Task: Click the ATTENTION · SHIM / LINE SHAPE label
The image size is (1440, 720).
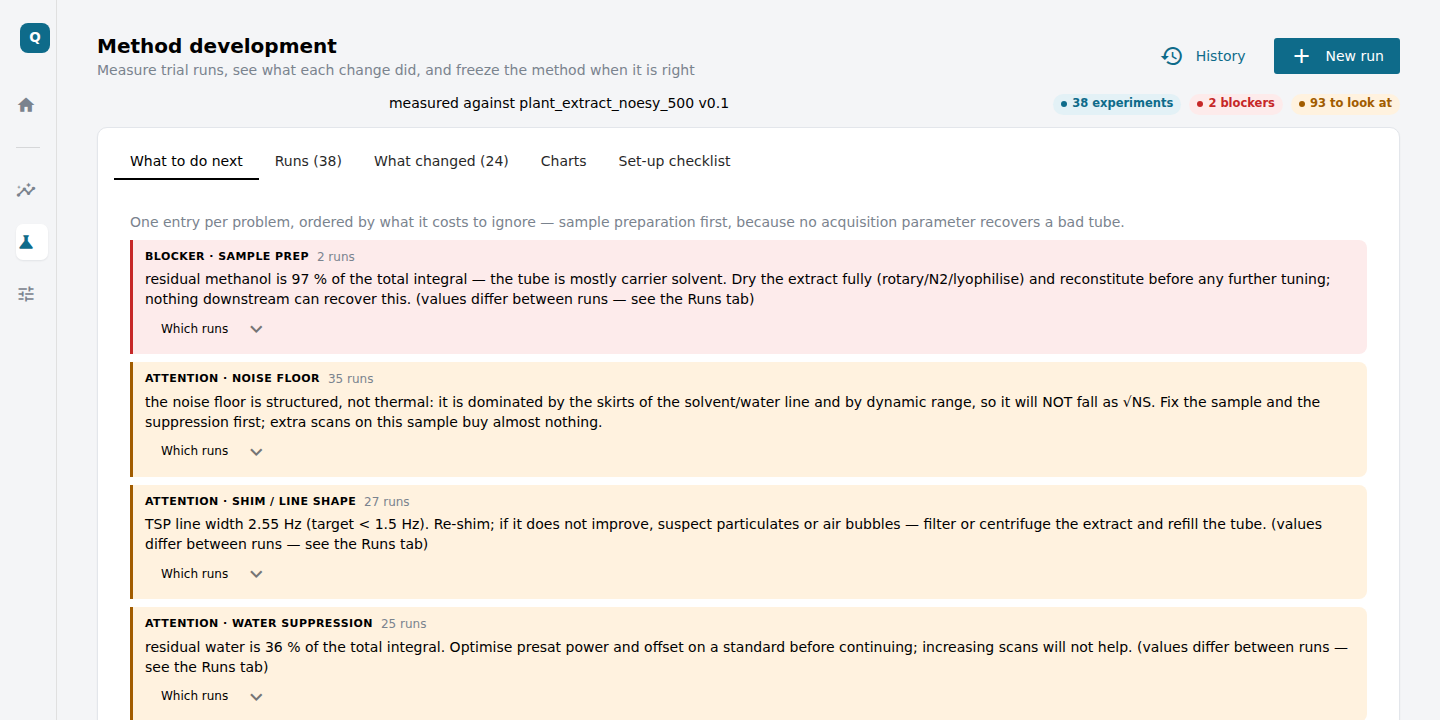Action: coord(250,501)
